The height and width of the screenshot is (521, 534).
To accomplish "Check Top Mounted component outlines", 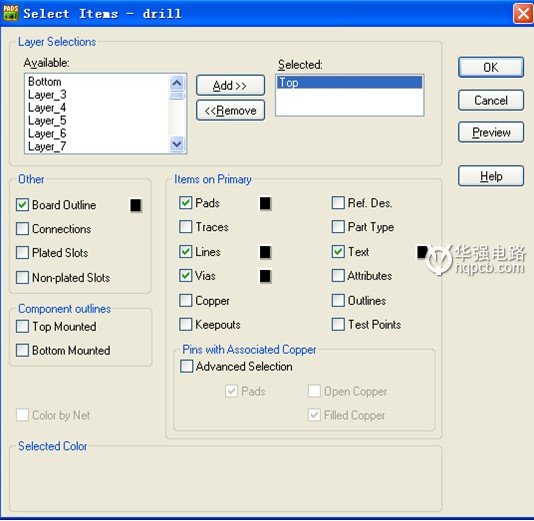I will click(x=22, y=326).
